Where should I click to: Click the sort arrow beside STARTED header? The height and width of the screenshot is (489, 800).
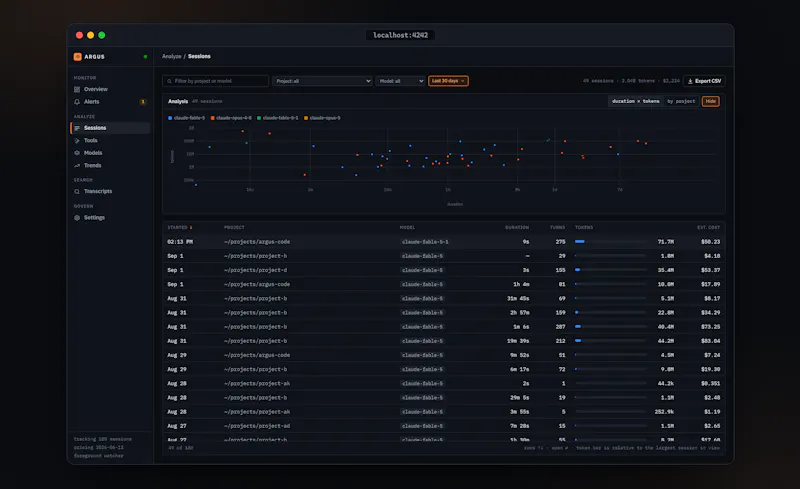coord(191,228)
